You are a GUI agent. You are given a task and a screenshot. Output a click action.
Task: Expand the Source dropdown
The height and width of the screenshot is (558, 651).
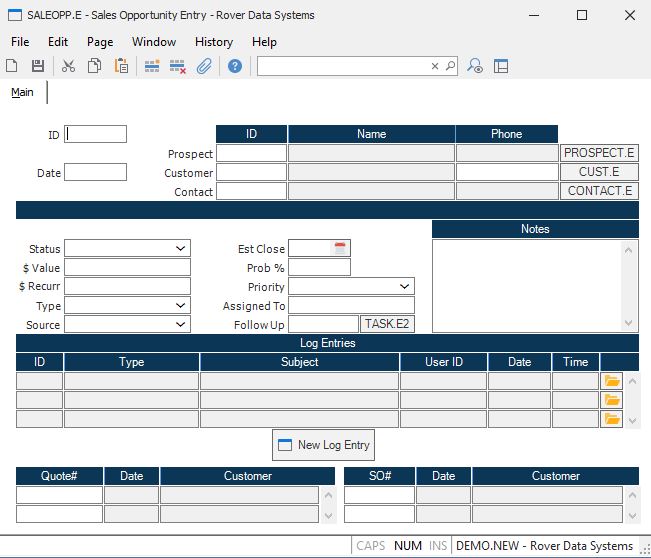[181, 325]
